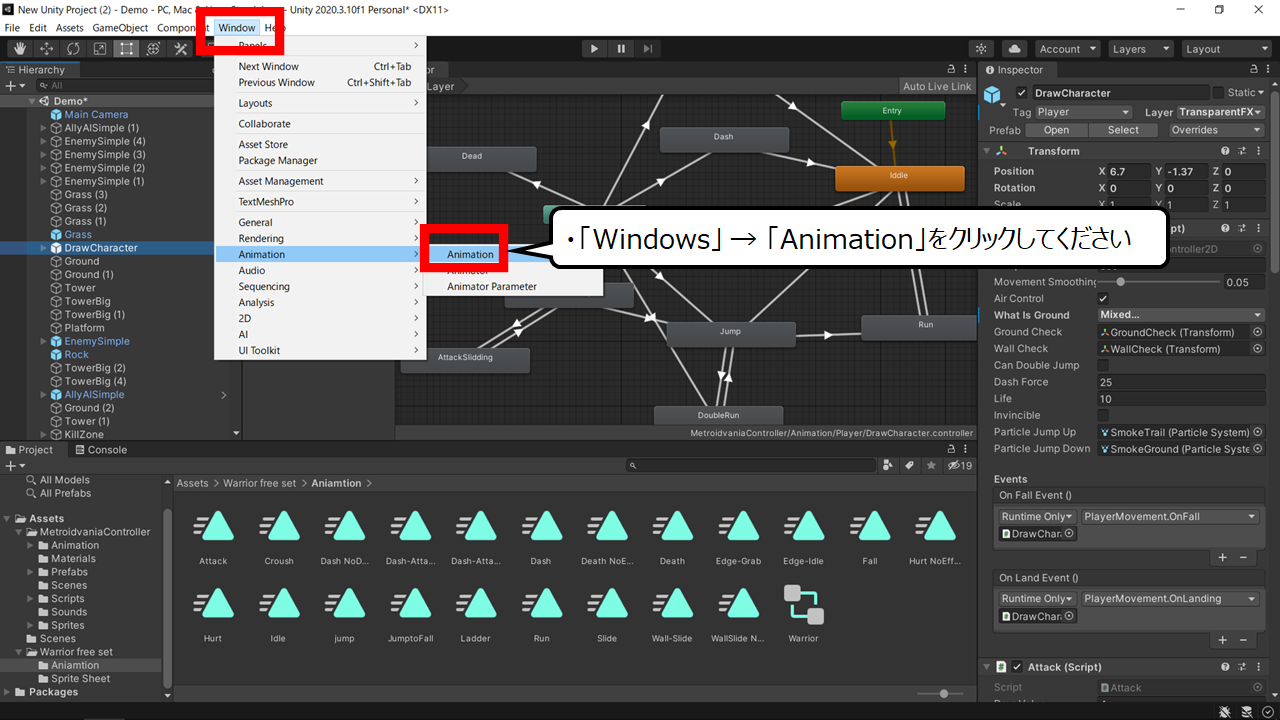This screenshot has height=720, width=1280.
Task: Toggle Attack script enabled checkbox
Action: tap(1017, 667)
